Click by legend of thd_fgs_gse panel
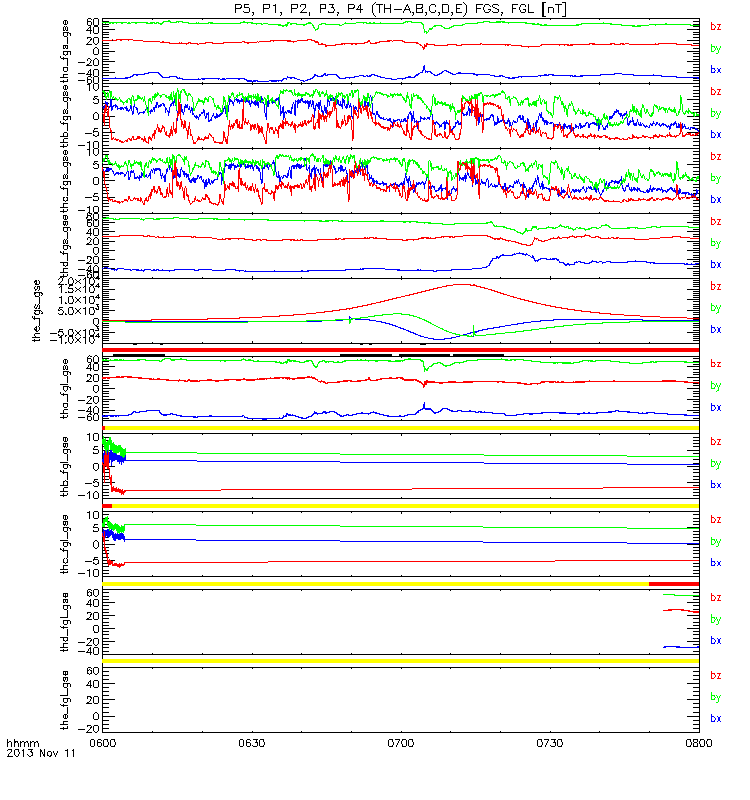 pyautogui.click(x=715, y=243)
